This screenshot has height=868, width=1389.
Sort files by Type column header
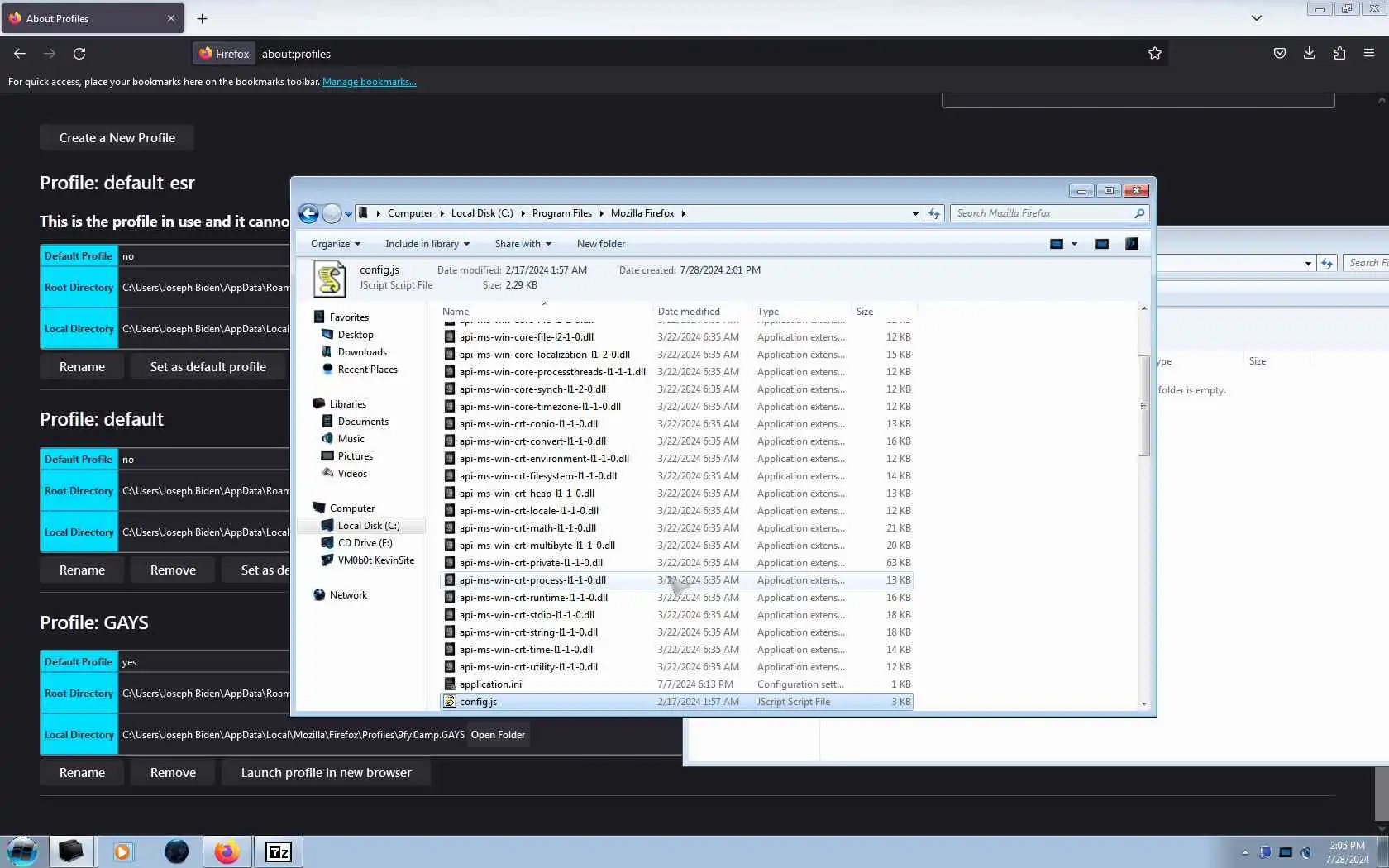768,312
